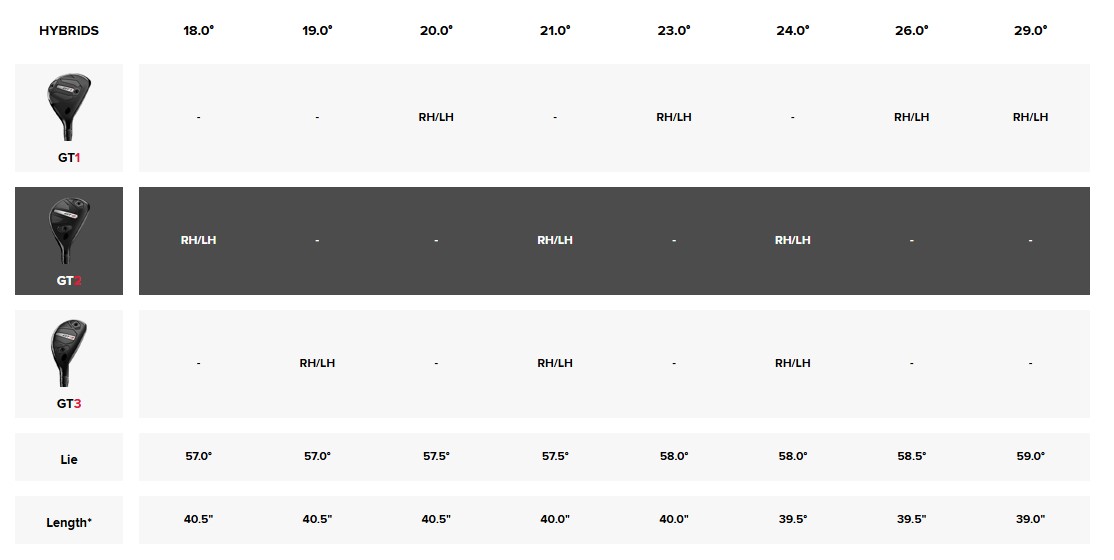Choose GT2 RH/LH at 18.0° loft

(x=198, y=240)
